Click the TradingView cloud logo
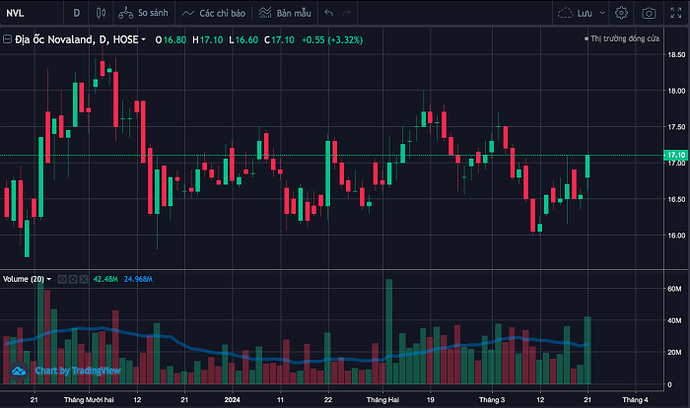The image size is (690, 408). pos(19,371)
